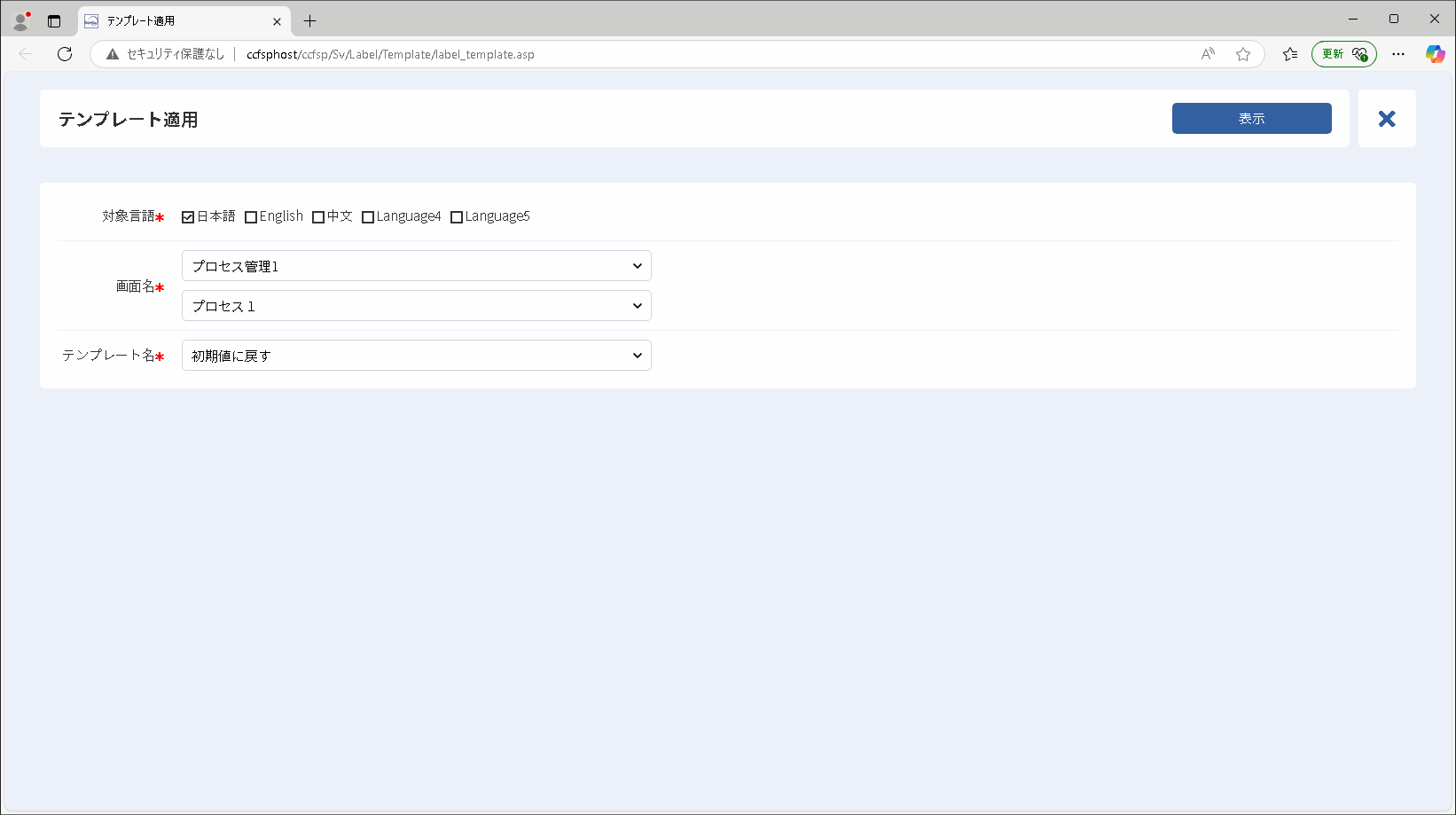This screenshot has width=1456, height=815.
Task: Close the テンプレート適用 tab
Action: point(277,21)
